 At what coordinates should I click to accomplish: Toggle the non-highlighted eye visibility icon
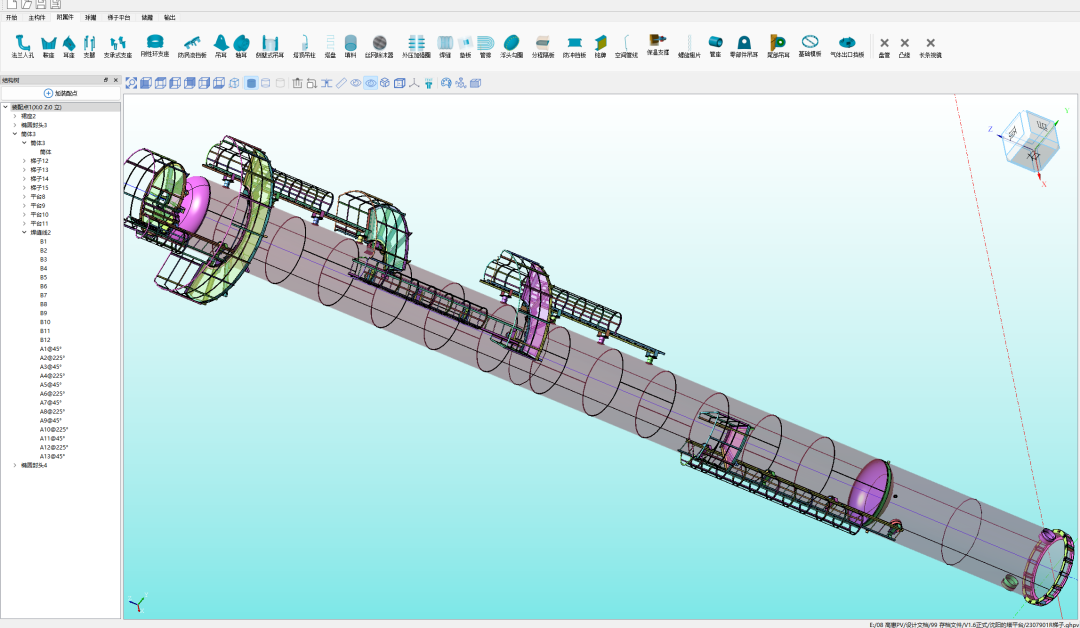click(355, 83)
